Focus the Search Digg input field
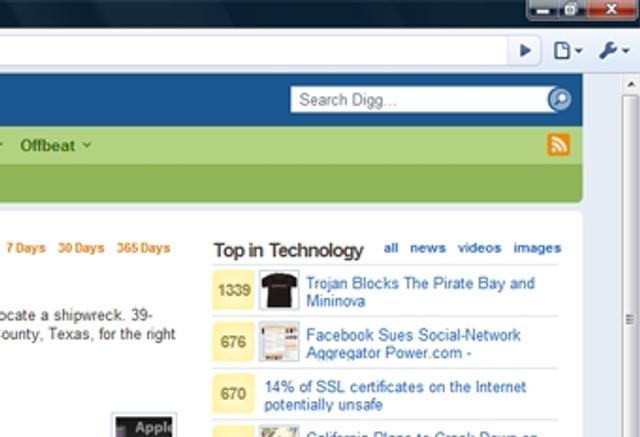640x437 pixels. [x=420, y=99]
